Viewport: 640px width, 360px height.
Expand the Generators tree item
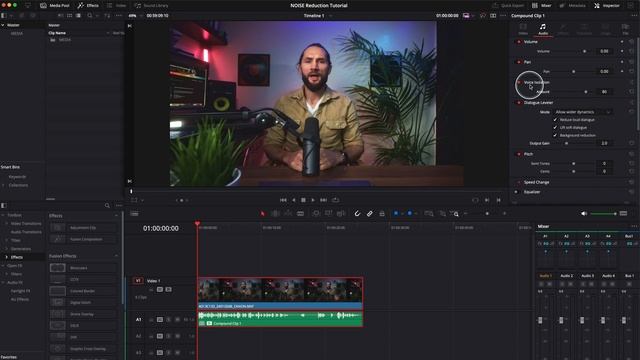7,249
